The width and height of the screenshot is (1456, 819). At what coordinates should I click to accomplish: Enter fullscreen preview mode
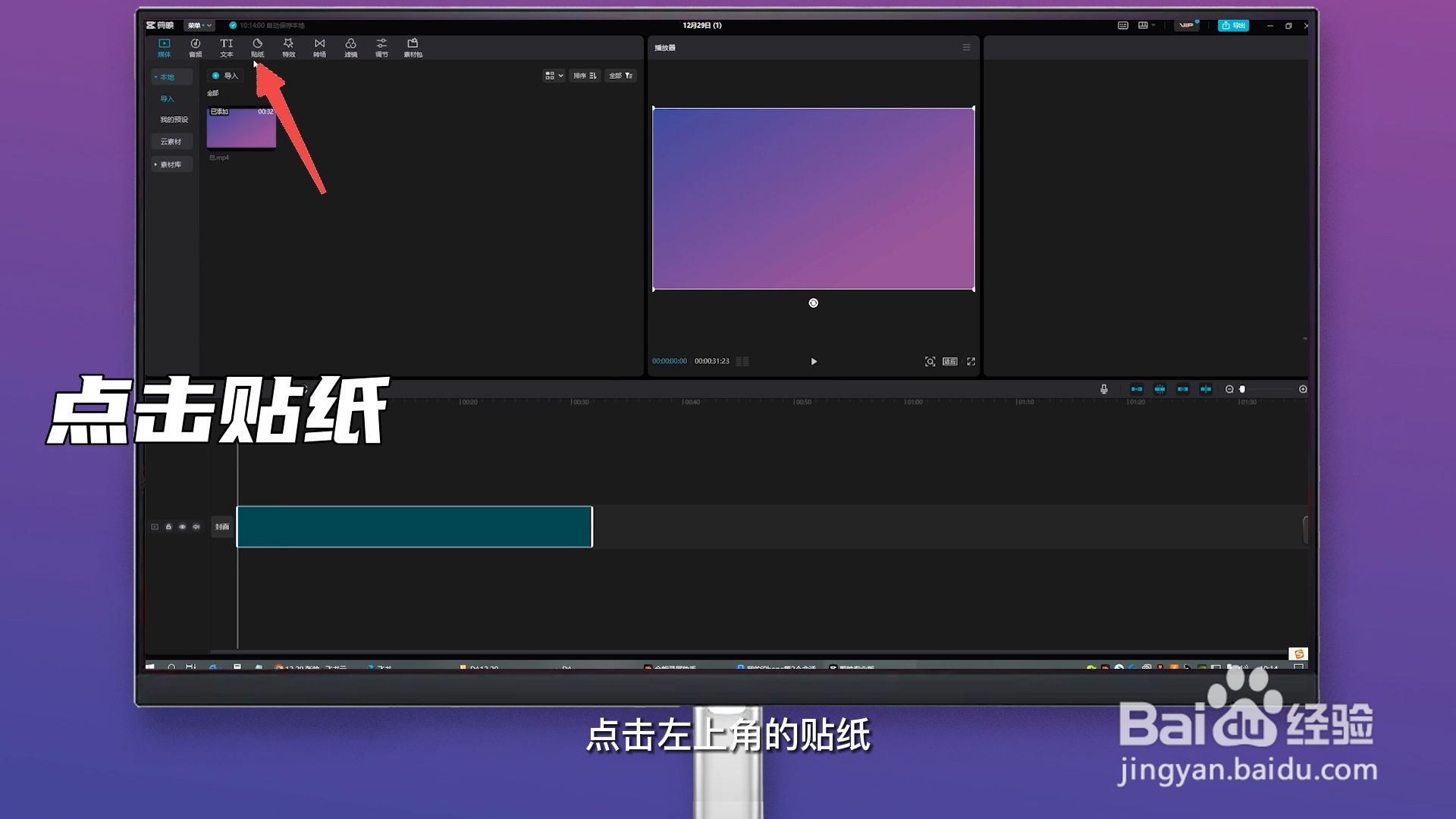point(971,361)
